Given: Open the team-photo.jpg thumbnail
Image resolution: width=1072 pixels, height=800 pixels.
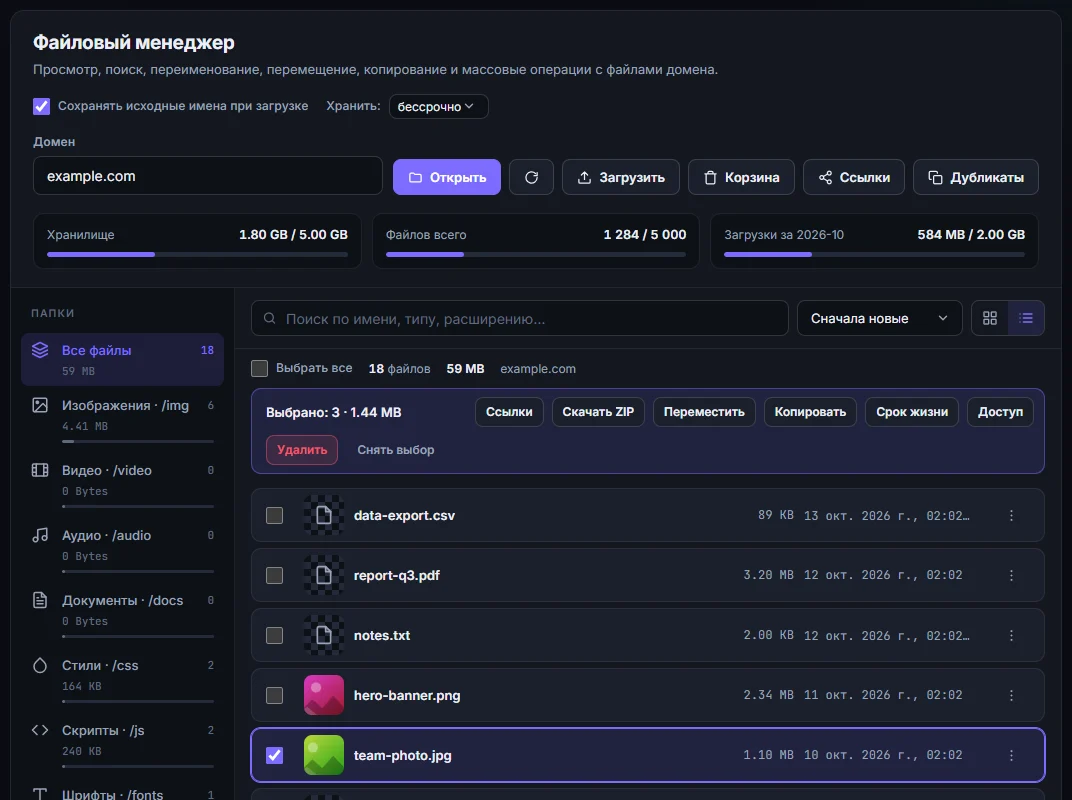Looking at the screenshot, I should tap(324, 756).
